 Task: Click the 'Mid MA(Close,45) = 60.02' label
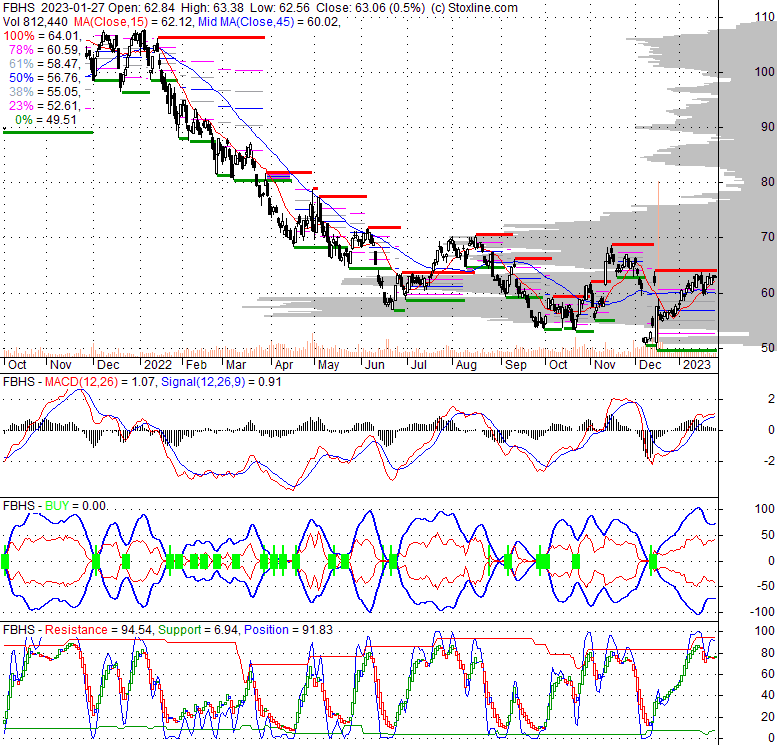tap(268, 22)
